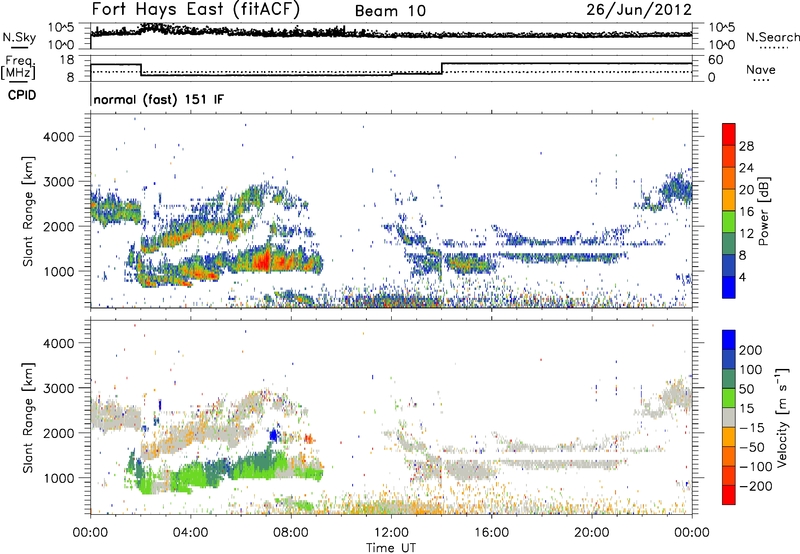The width and height of the screenshot is (800, 554).
Task: Click the '-50' label on the velocity colorbar
Action: (752, 447)
